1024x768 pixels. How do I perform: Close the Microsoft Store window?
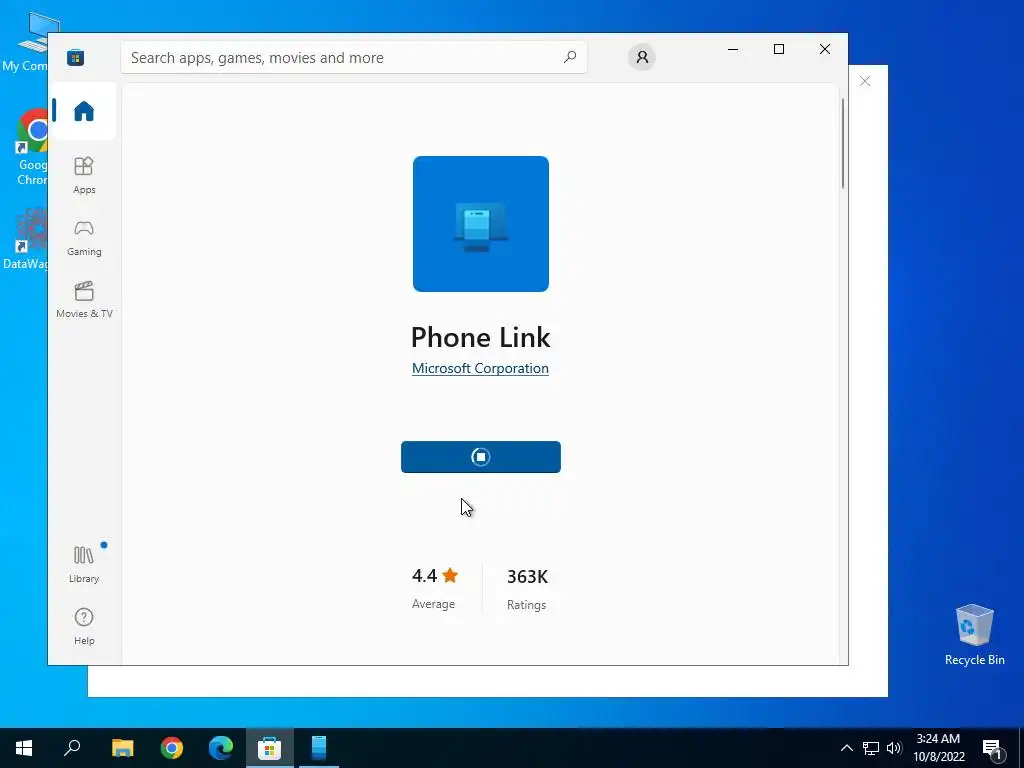point(825,50)
